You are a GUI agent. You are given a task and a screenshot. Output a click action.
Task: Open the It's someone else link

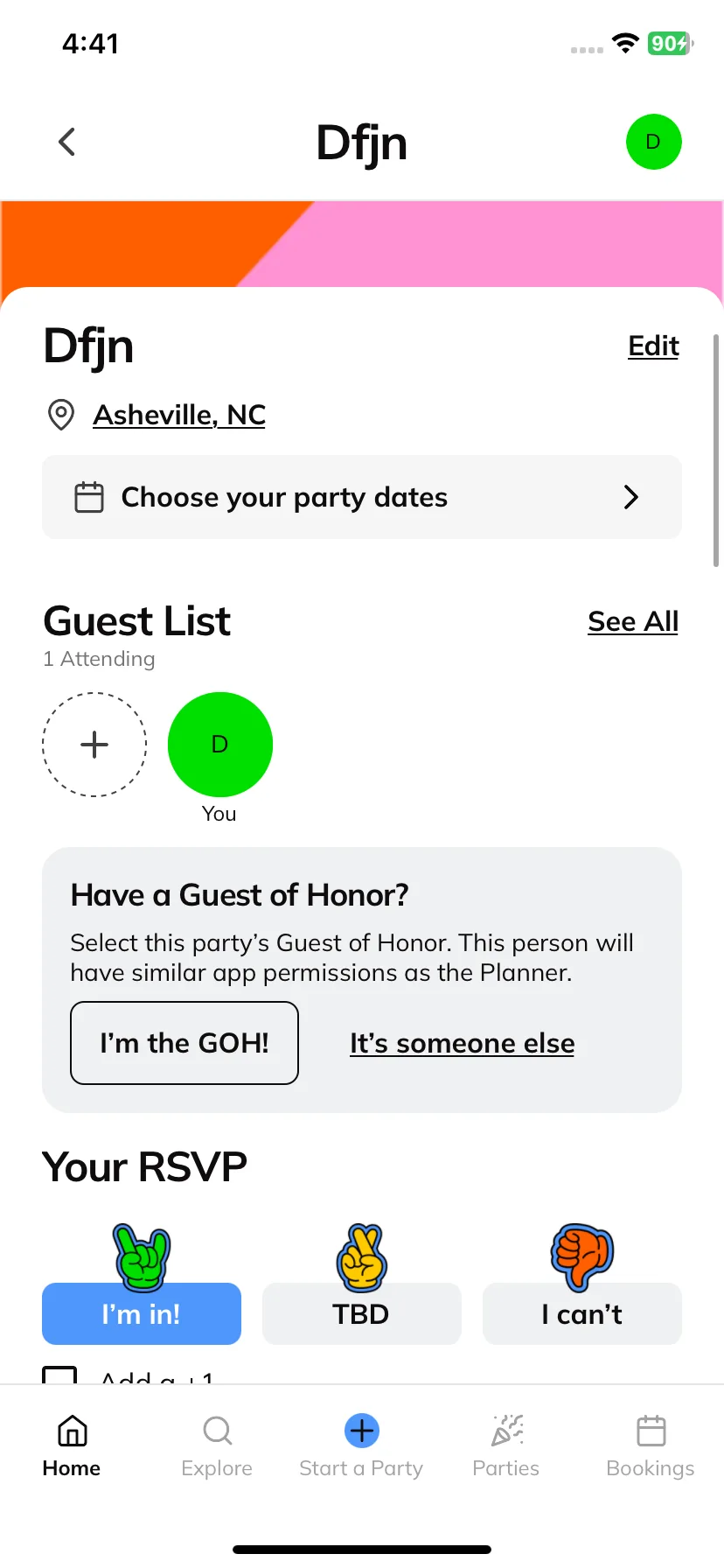click(x=463, y=1043)
